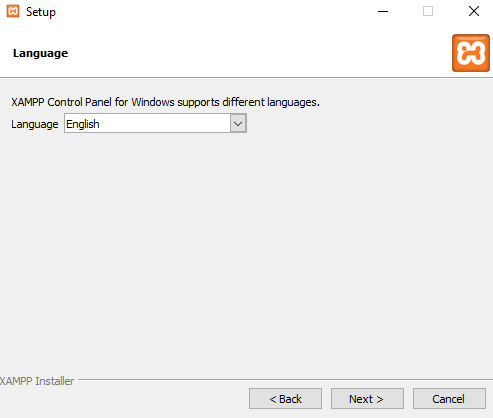
Task: Click the grayed-out maximize button
Action: point(428,11)
